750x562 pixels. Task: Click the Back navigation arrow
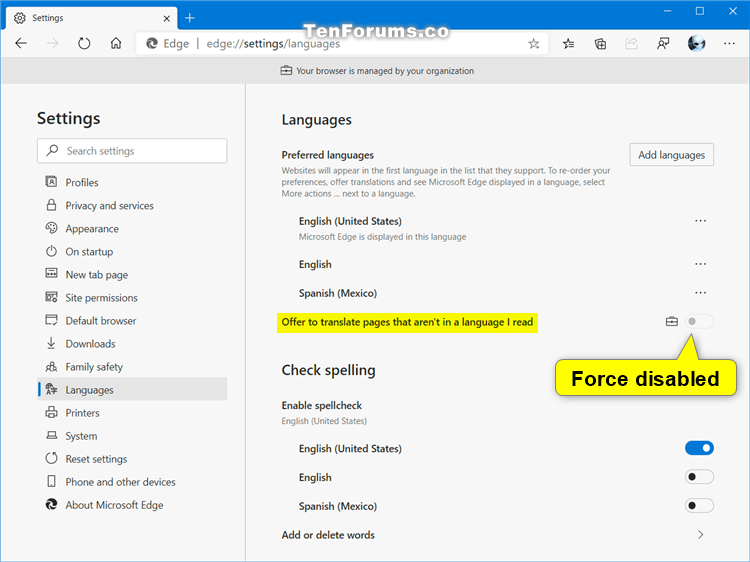21,44
